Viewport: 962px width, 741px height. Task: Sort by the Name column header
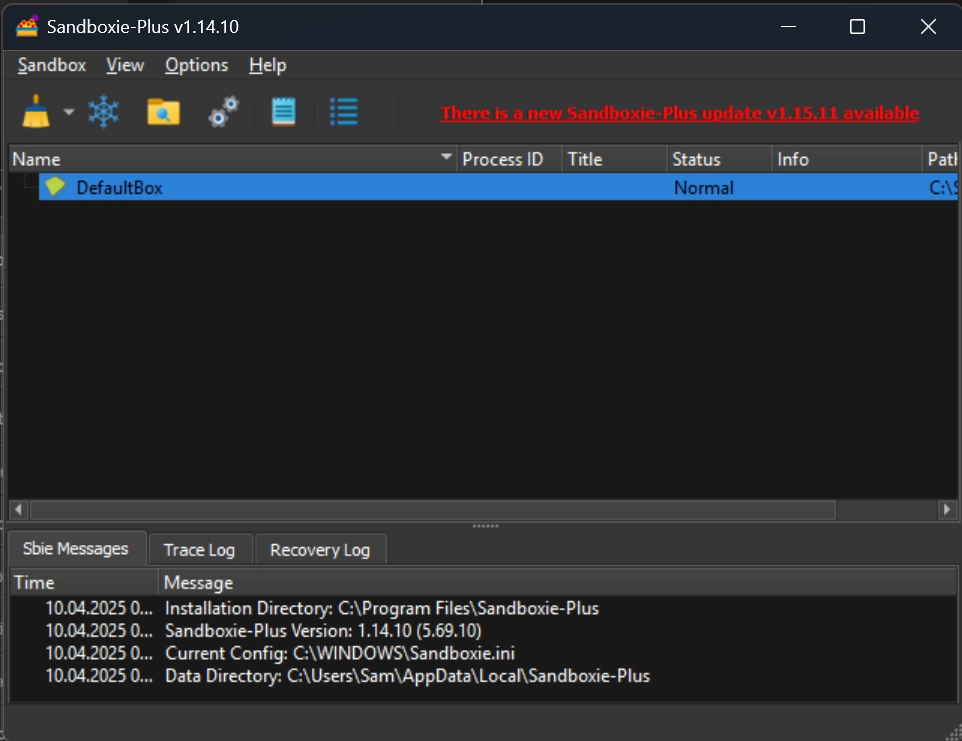(x=233, y=159)
